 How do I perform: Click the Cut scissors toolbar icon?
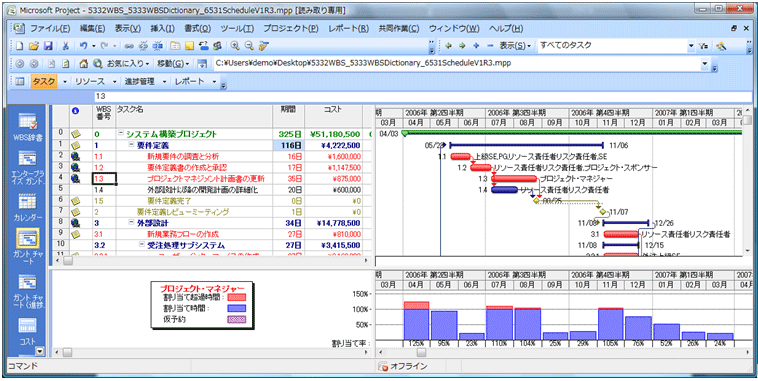(x=65, y=46)
